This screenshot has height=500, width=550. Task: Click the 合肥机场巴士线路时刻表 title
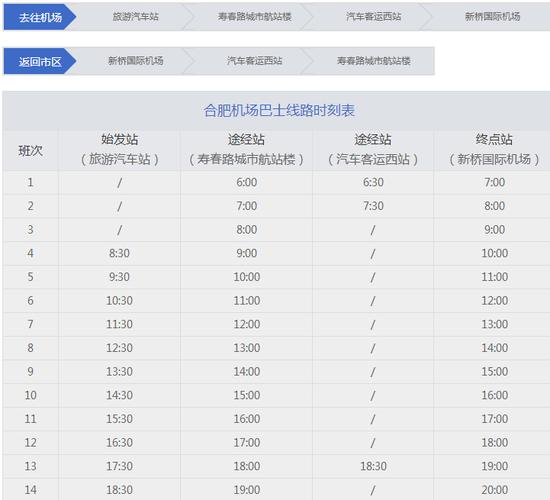[x=279, y=111]
